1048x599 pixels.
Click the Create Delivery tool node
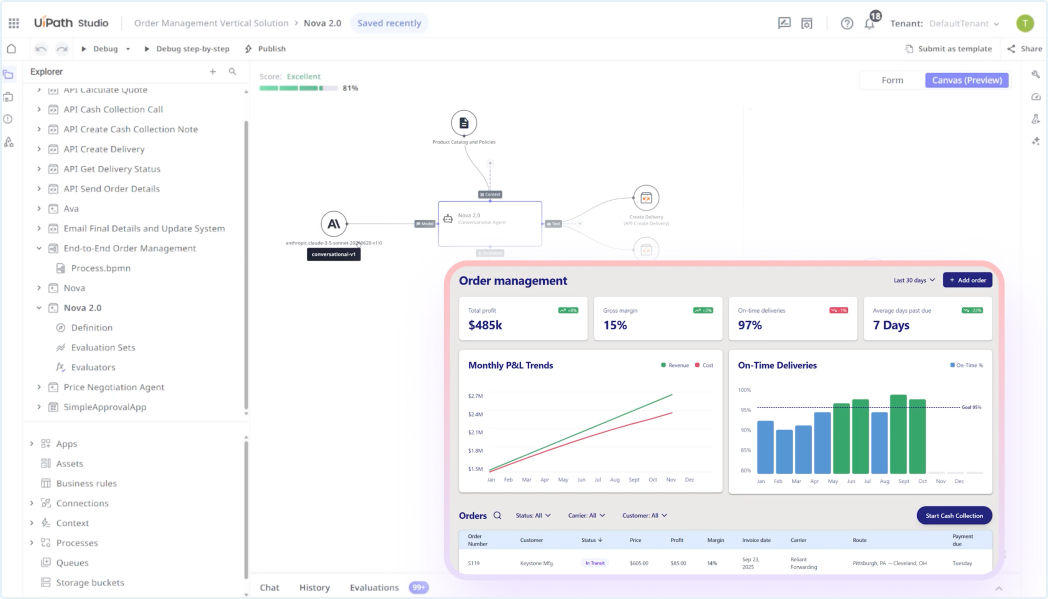click(x=646, y=198)
